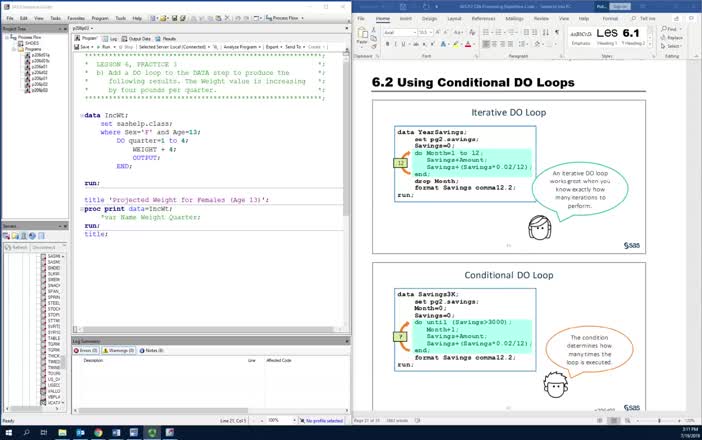702x440 pixels.
Task: Click the Text Highlight Color swatch
Action: coord(455,44)
